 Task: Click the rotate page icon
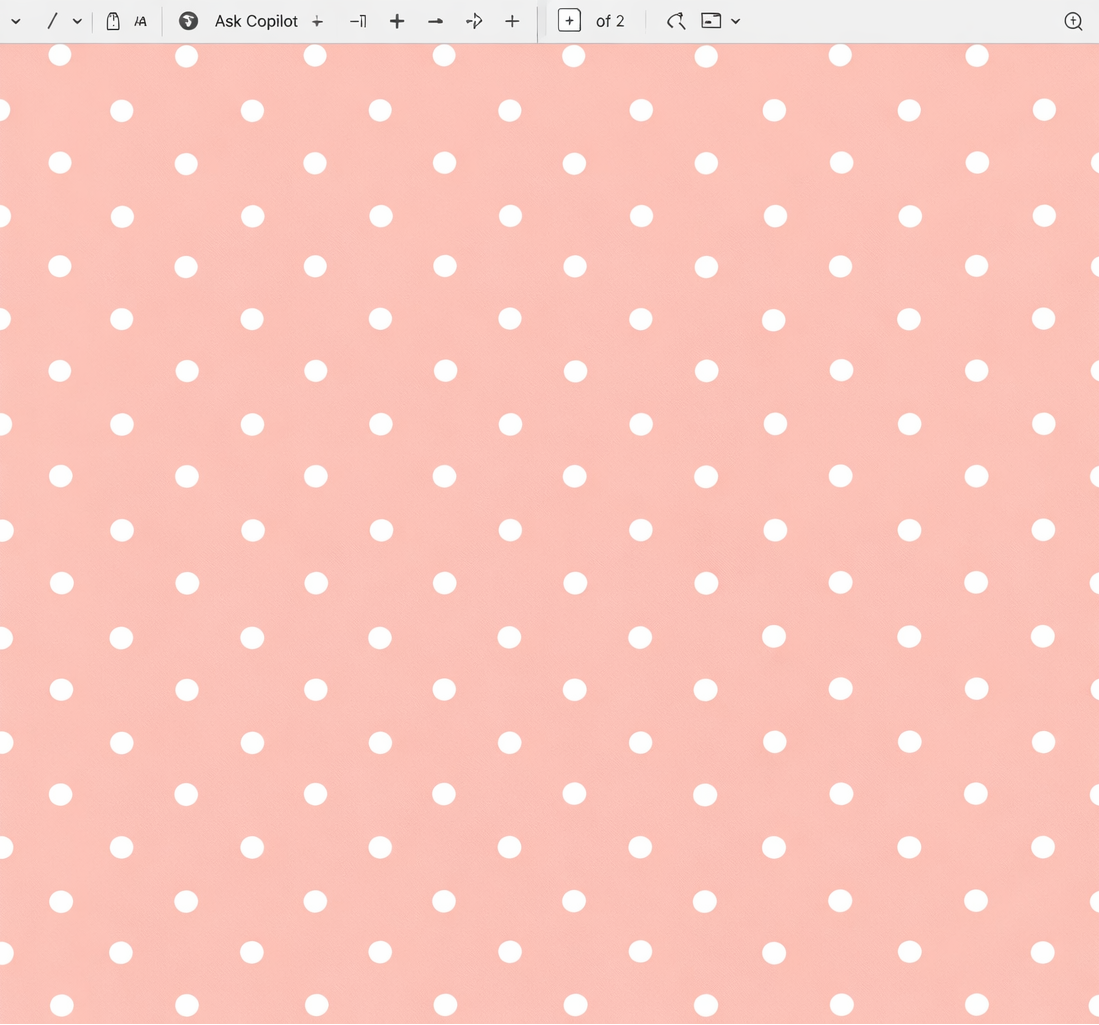[676, 21]
